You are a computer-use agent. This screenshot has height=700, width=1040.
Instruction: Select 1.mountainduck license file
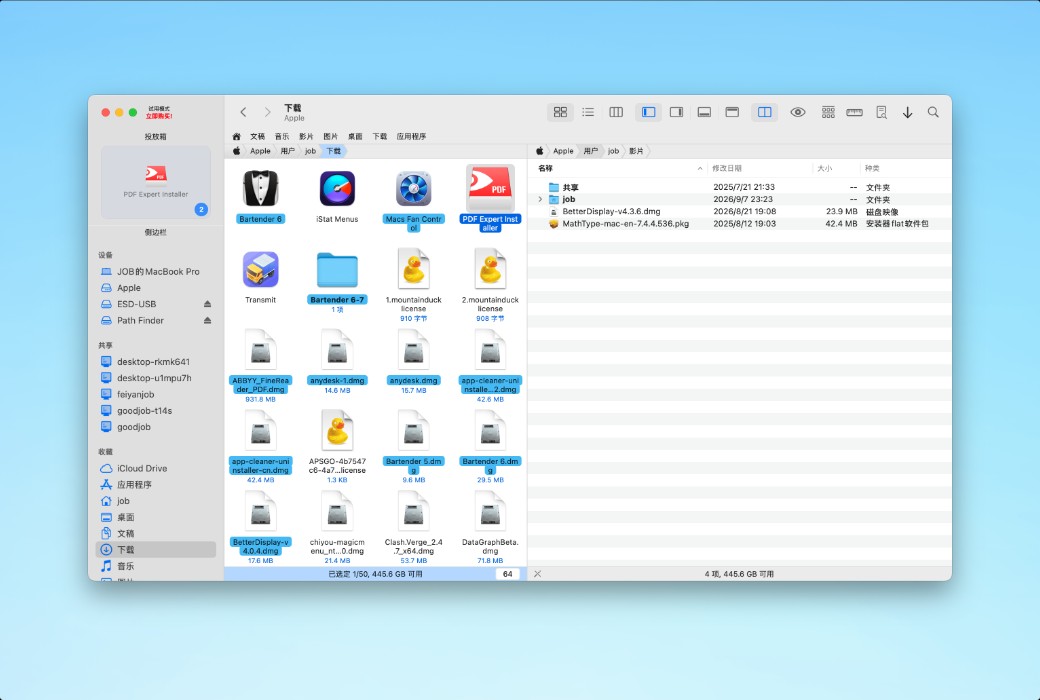pos(413,269)
